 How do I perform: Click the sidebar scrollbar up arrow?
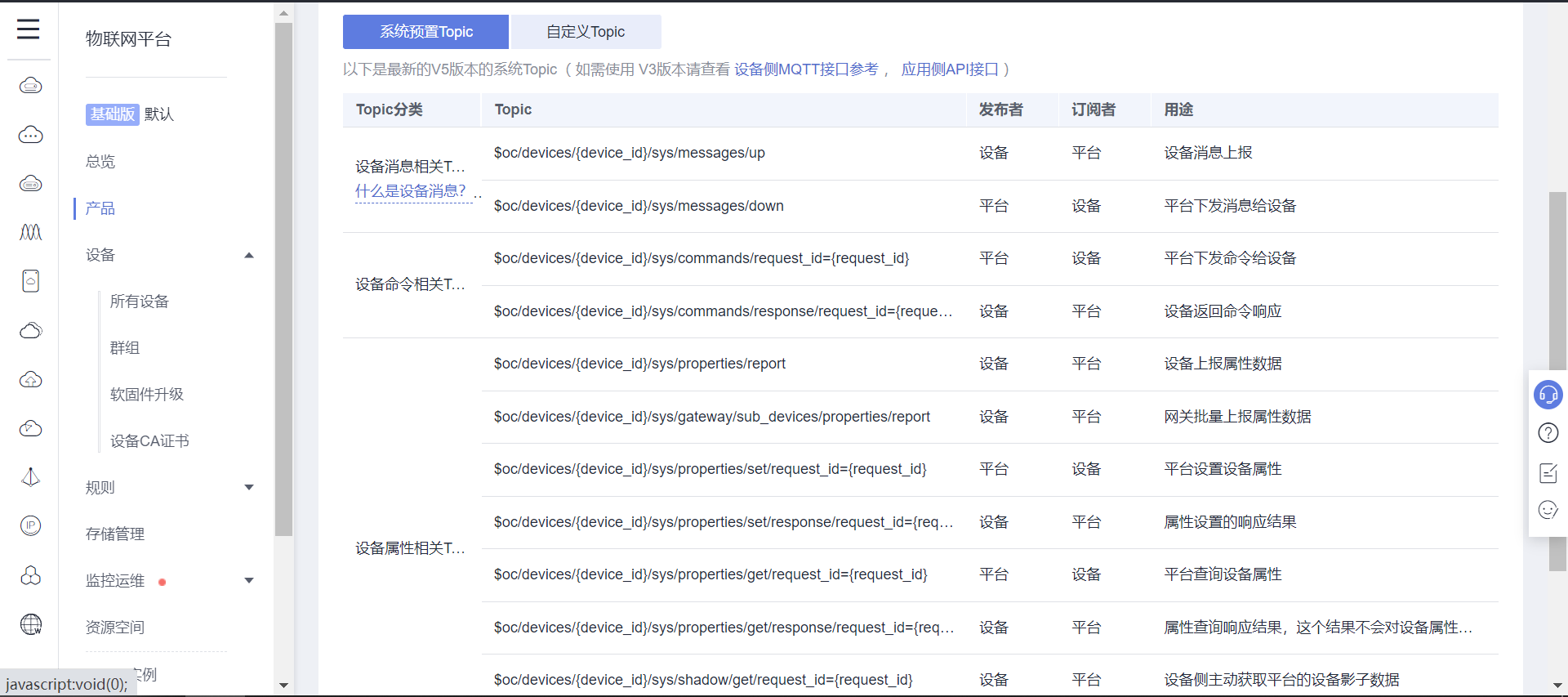click(x=283, y=13)
